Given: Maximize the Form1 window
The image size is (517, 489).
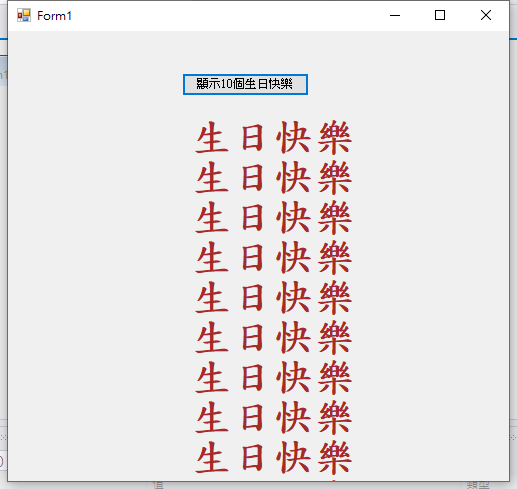Looking at the screenshot, I should 440,15.
